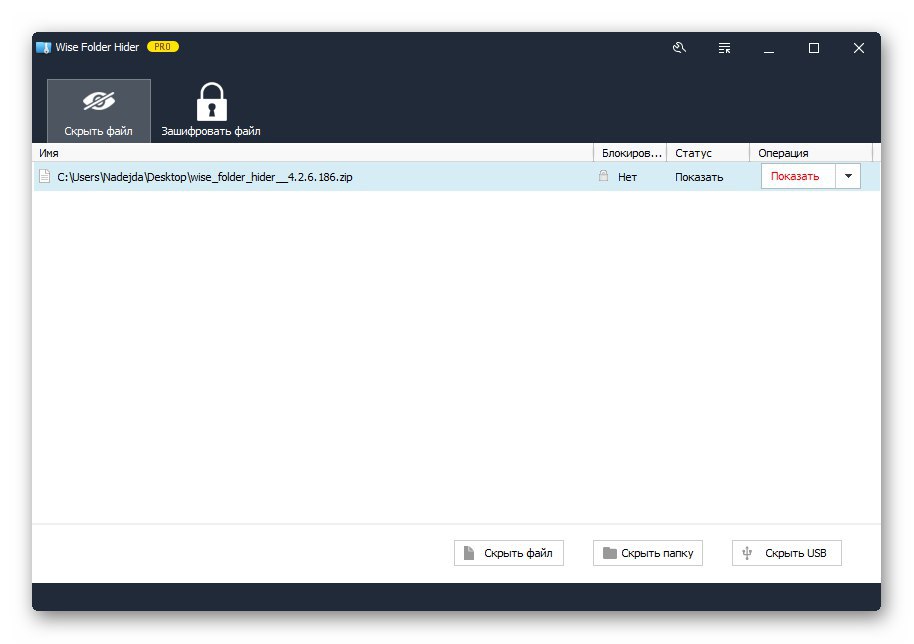Click the lock icon in the Блокиров column
The height and width of the screenshot is (644, 914).
tap(603, 175)
